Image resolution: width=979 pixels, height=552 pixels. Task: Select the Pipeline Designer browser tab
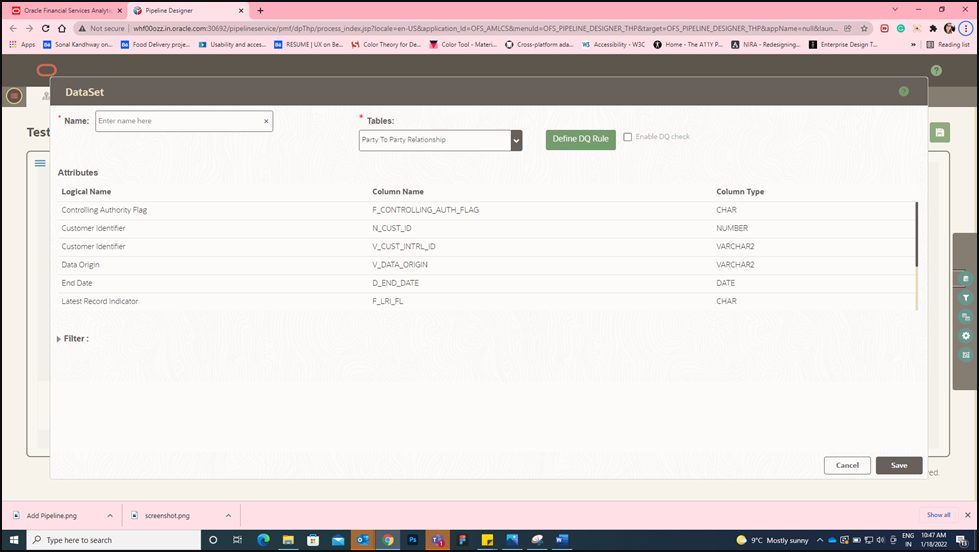pos(186,11)
